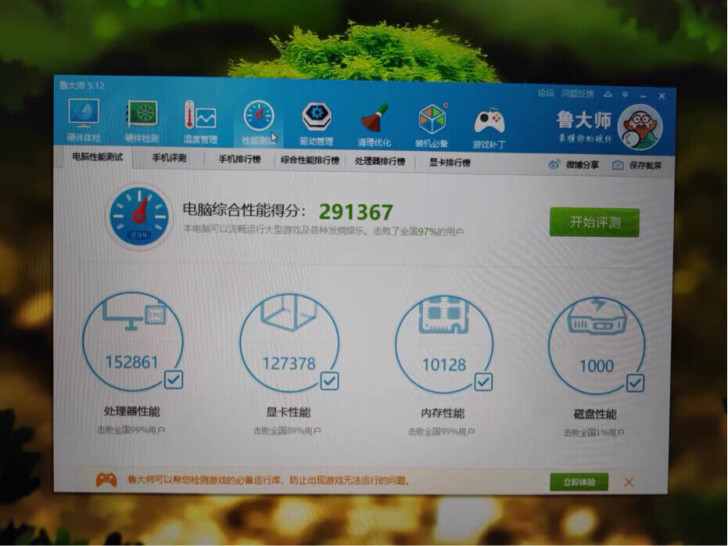
Task: Switch to 综合性能排行榜 tab
Action: tap(310, 160)
